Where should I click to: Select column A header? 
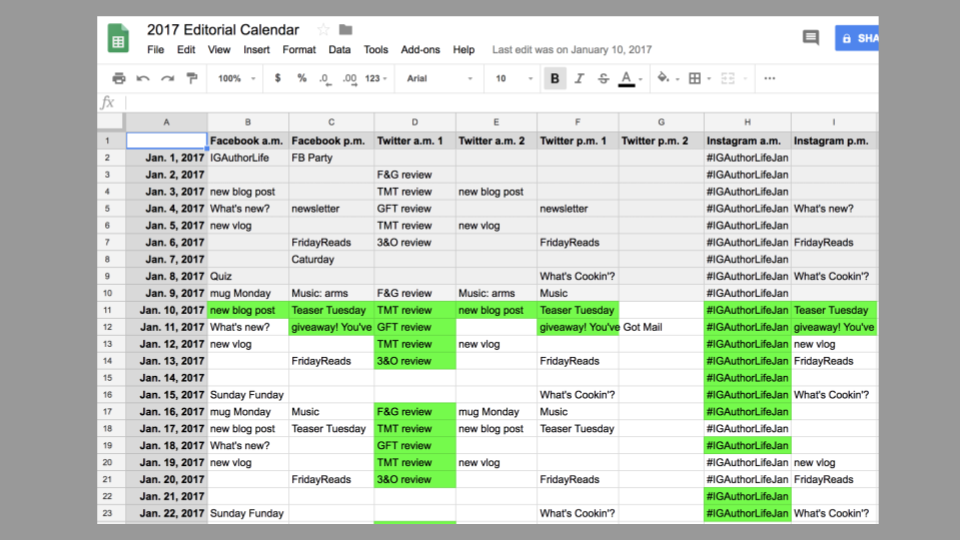click(x=167, y=122)
